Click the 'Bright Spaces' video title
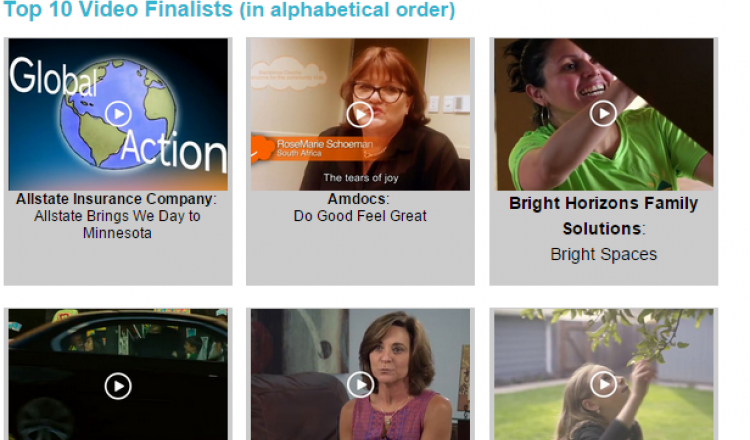 (604, 254)
